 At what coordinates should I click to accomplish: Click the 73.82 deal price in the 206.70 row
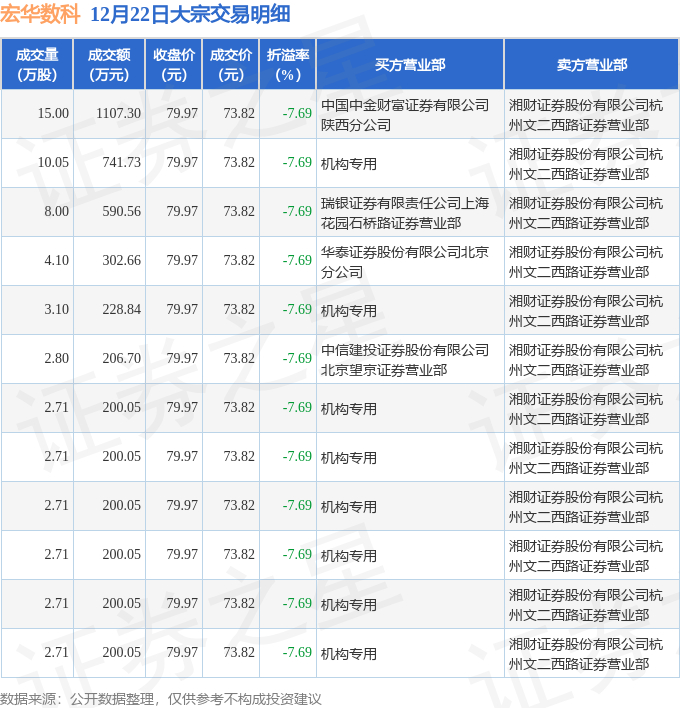pos(239,358)
